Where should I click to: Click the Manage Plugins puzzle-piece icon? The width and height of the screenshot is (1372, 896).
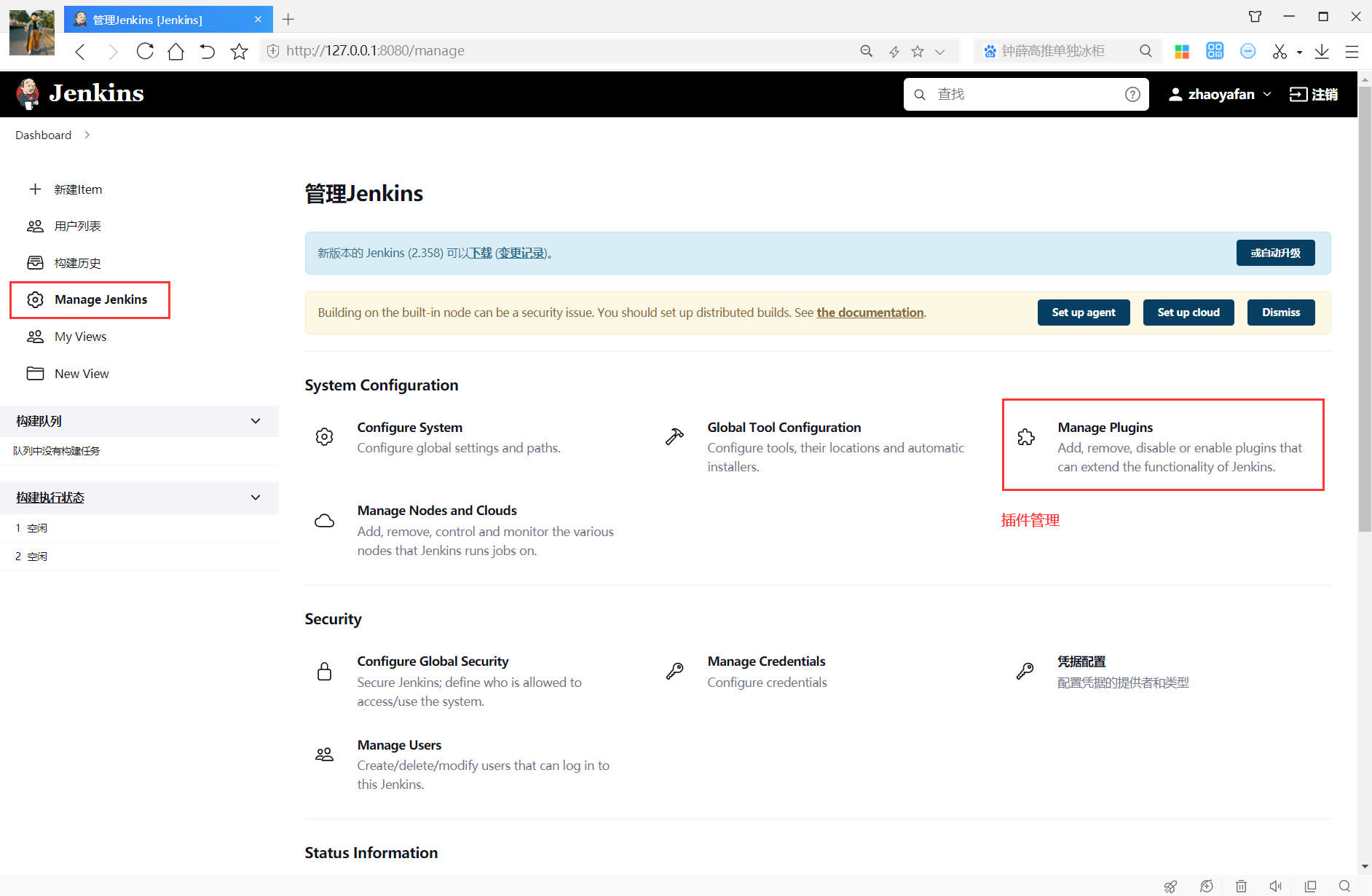[x=1026, y=436]
